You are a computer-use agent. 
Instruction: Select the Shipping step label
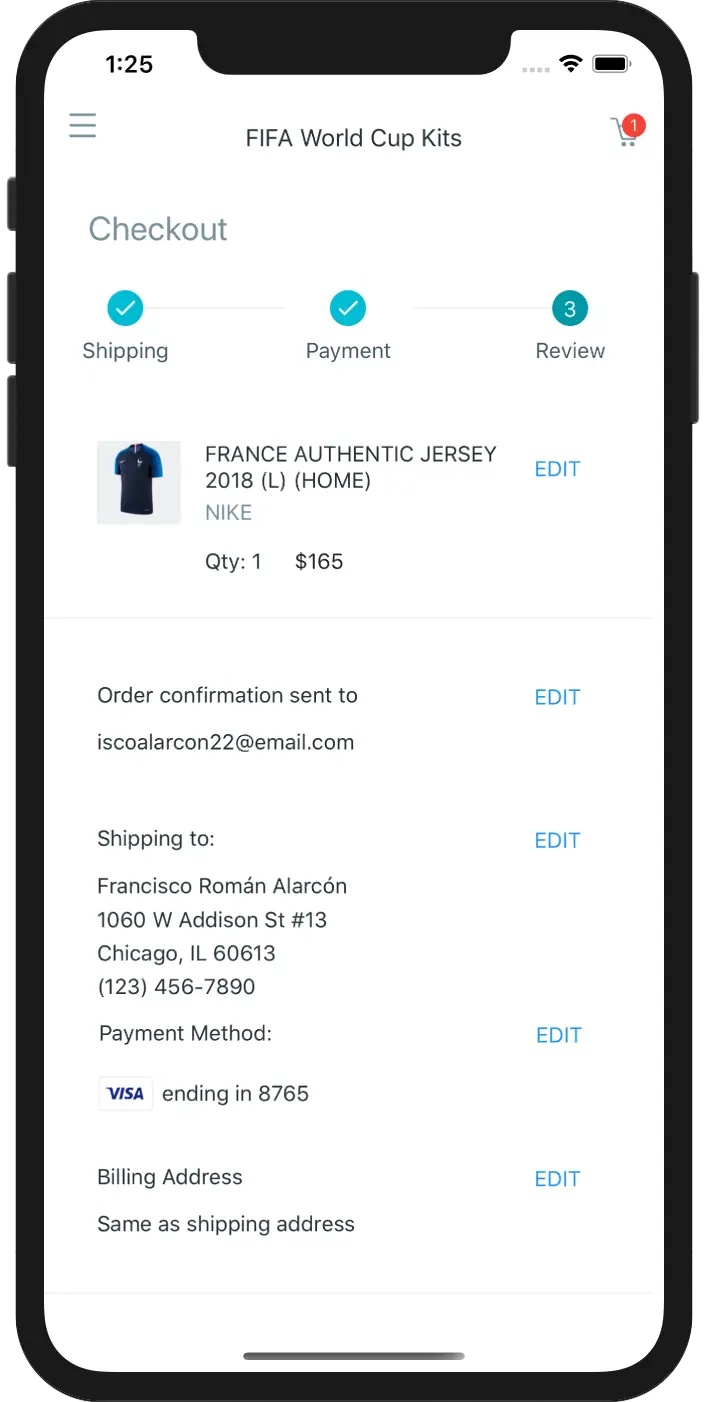click(x=125, y=351)
